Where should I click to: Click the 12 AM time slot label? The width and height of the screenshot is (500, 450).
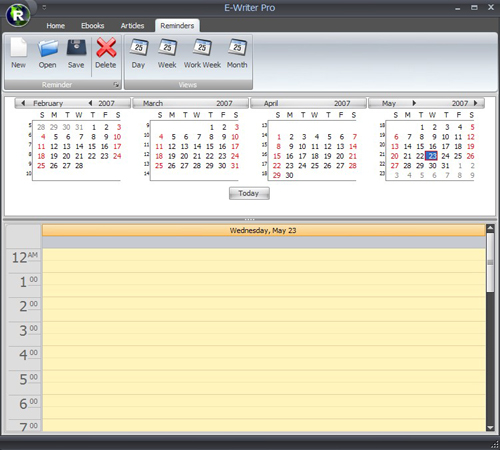click(x=25, y=257)
